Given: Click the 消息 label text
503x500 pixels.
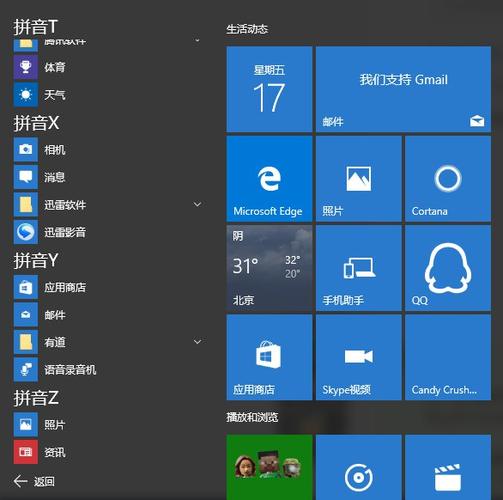Looking at the screenshot, I should 55,177.
